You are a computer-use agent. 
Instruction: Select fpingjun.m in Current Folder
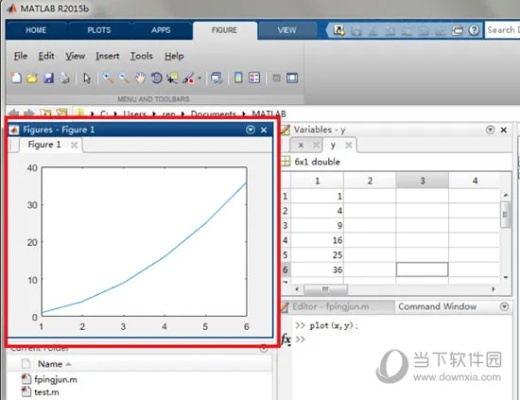[x=55, y=379]
